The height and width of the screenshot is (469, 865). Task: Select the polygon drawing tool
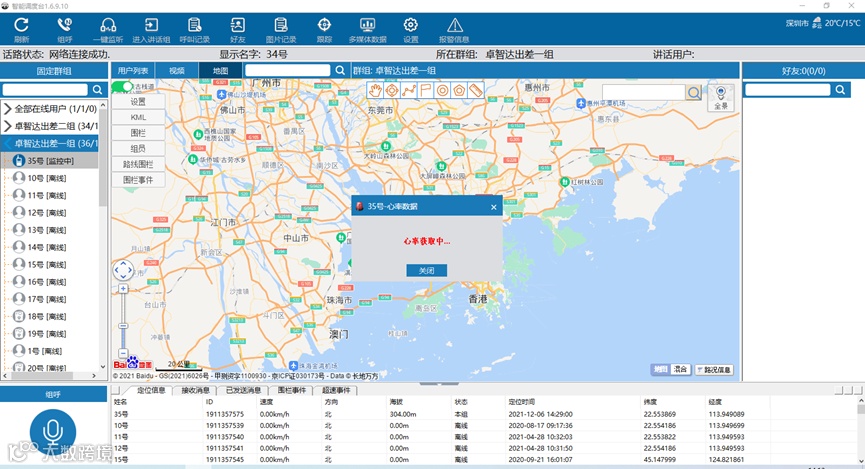459,90
